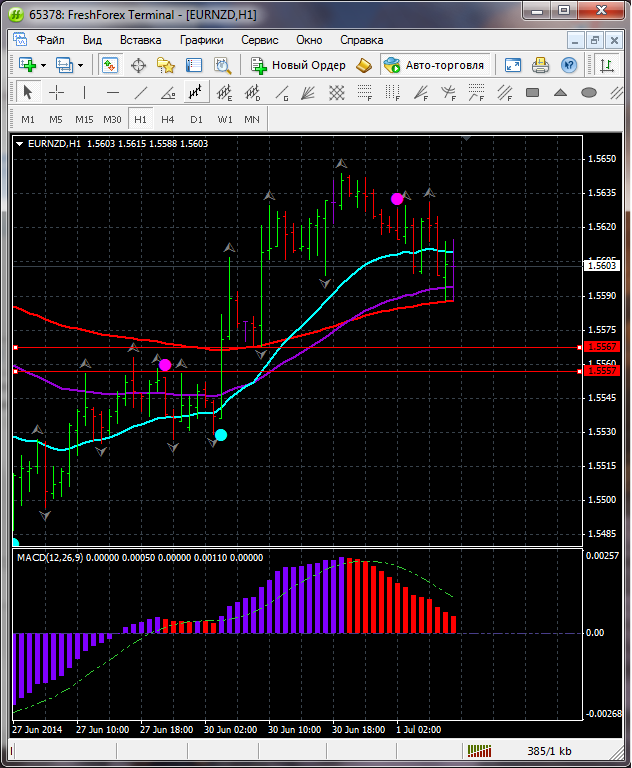The height and width of the screenshot is (768, 632).
Task: Launch MetaEditor via the gold book icon
Action: pos(364,65)
